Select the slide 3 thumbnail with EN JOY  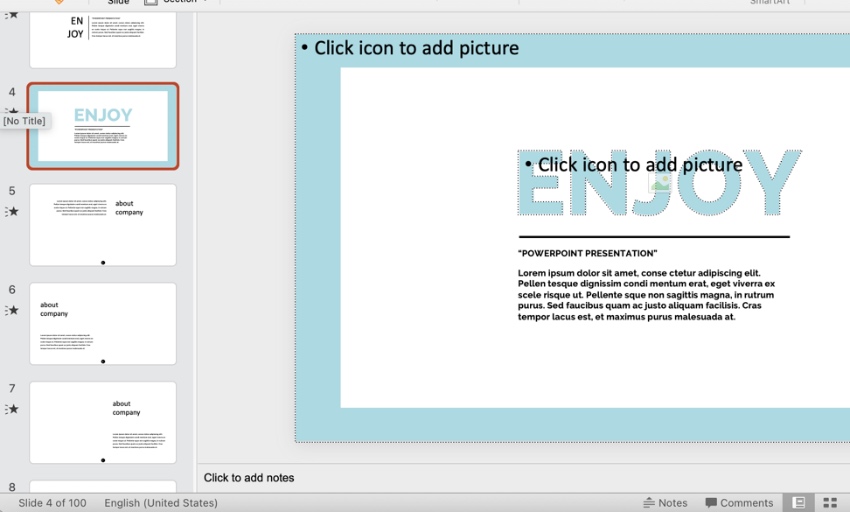point(103,40)
